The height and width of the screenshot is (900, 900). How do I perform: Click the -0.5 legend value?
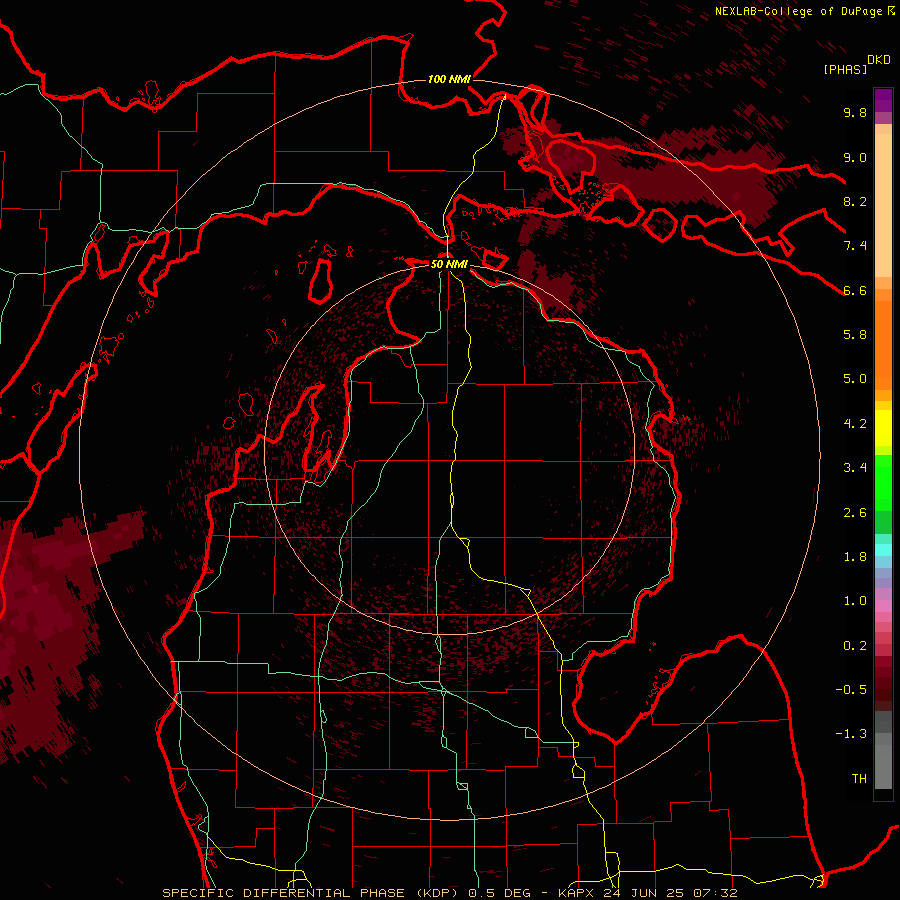(851, 689)
